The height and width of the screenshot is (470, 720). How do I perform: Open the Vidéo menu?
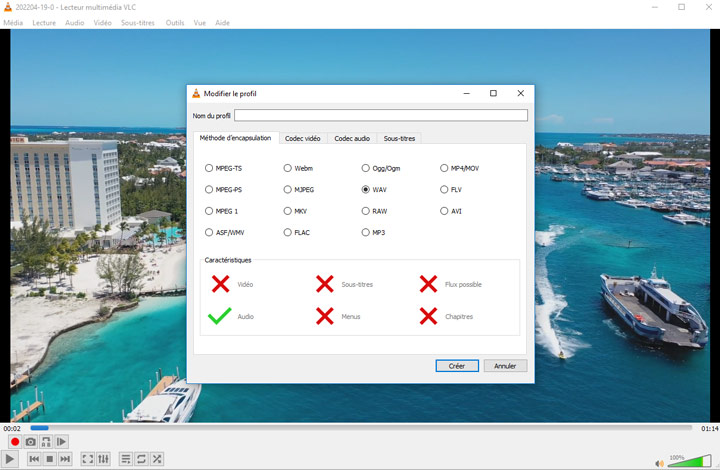pyautogui.click(x=102, y=22)
